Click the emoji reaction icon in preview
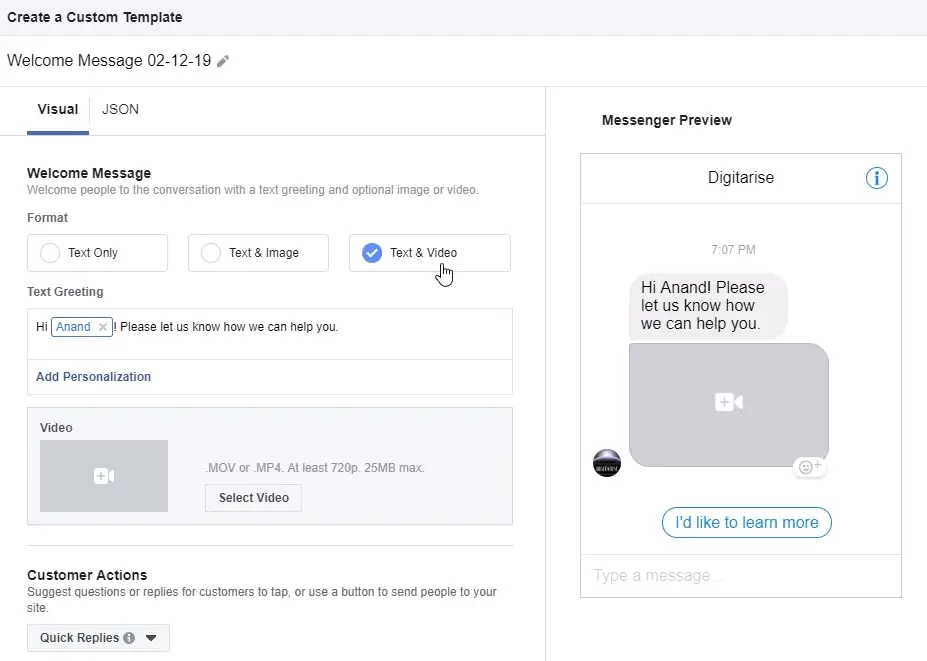The width and height of the screenshot is (927, 661). click(808, 466)
